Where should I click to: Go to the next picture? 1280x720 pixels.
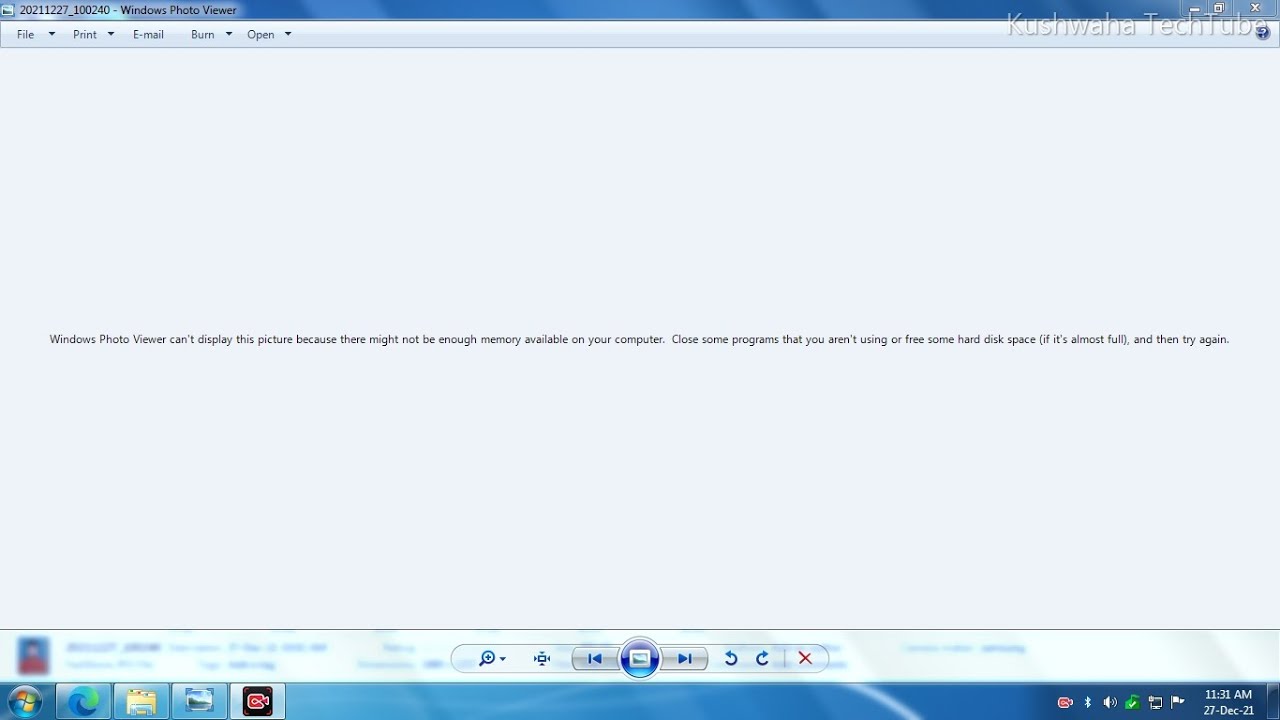pos(685,658)
